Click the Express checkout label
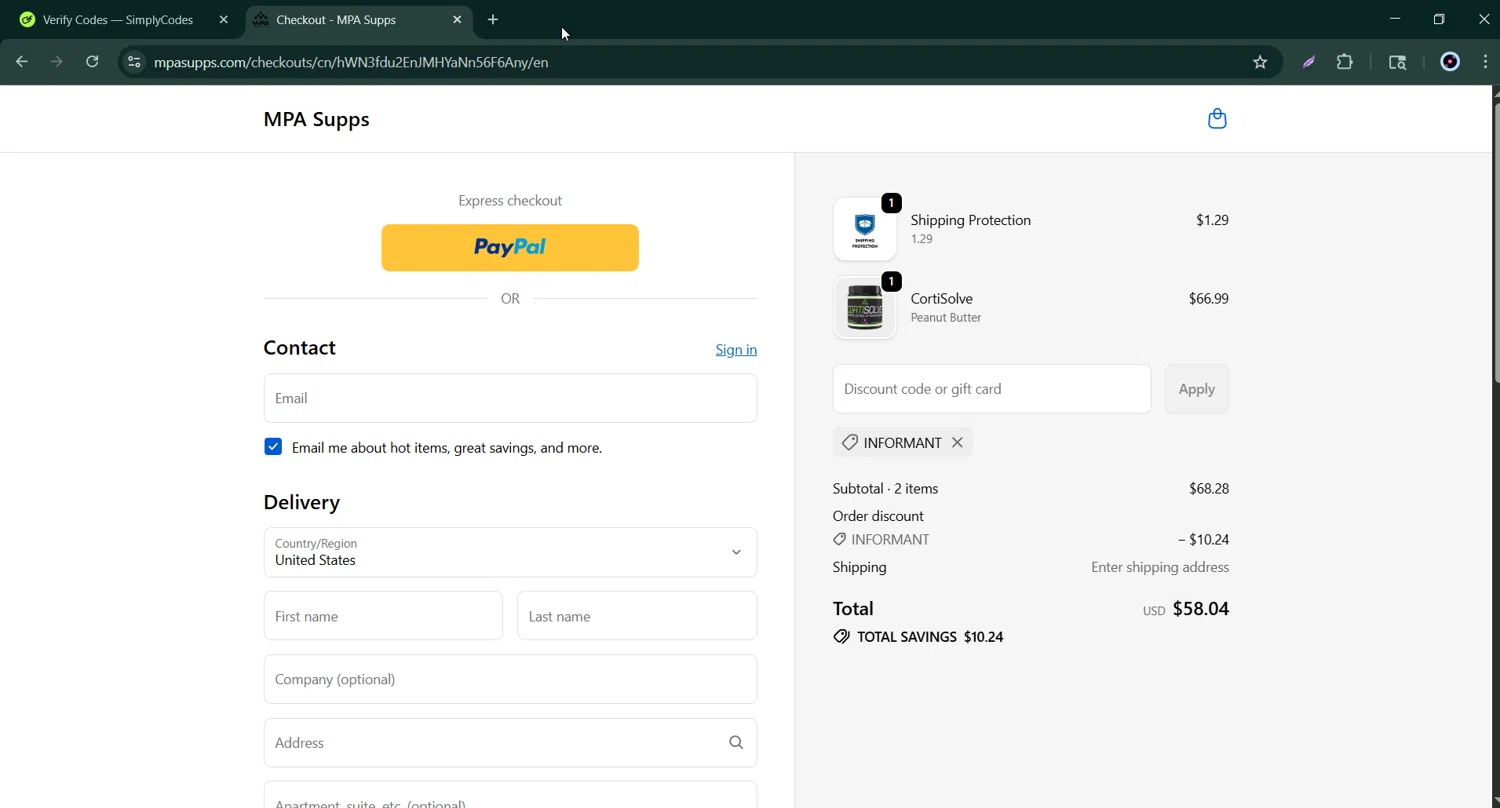Image resolution: width=1500 pixels, height=808 pixels. coord(510,201)
